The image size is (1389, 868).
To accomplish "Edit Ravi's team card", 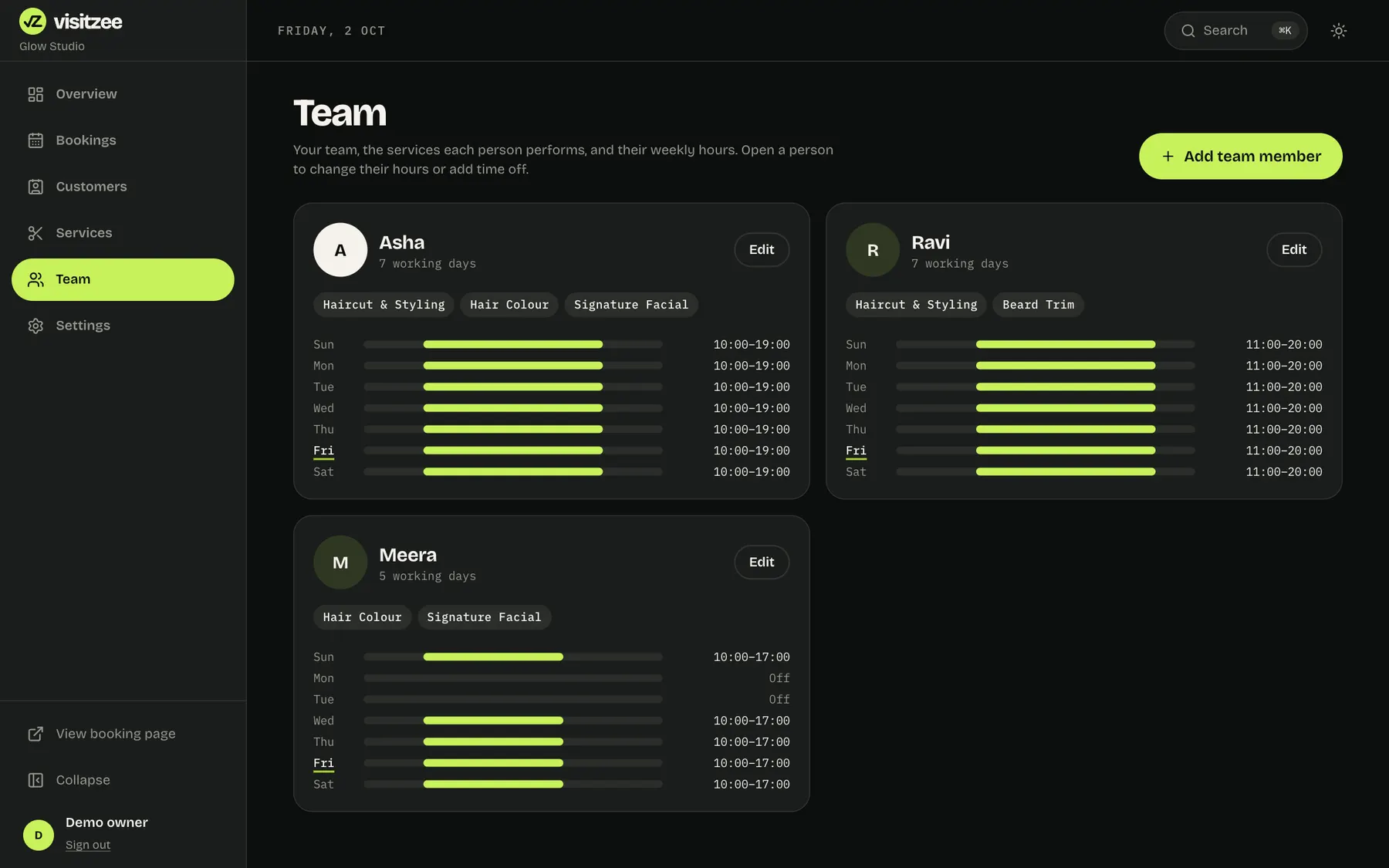I will [1294, 250].
